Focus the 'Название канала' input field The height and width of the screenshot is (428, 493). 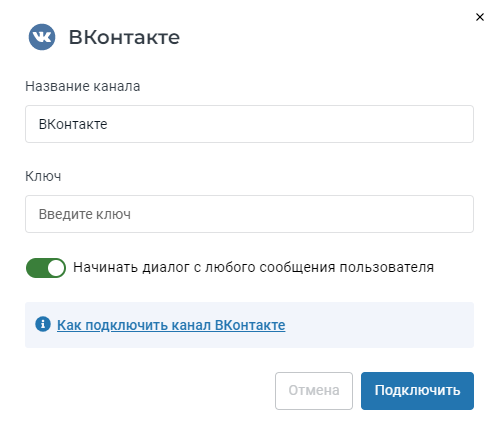249,124
